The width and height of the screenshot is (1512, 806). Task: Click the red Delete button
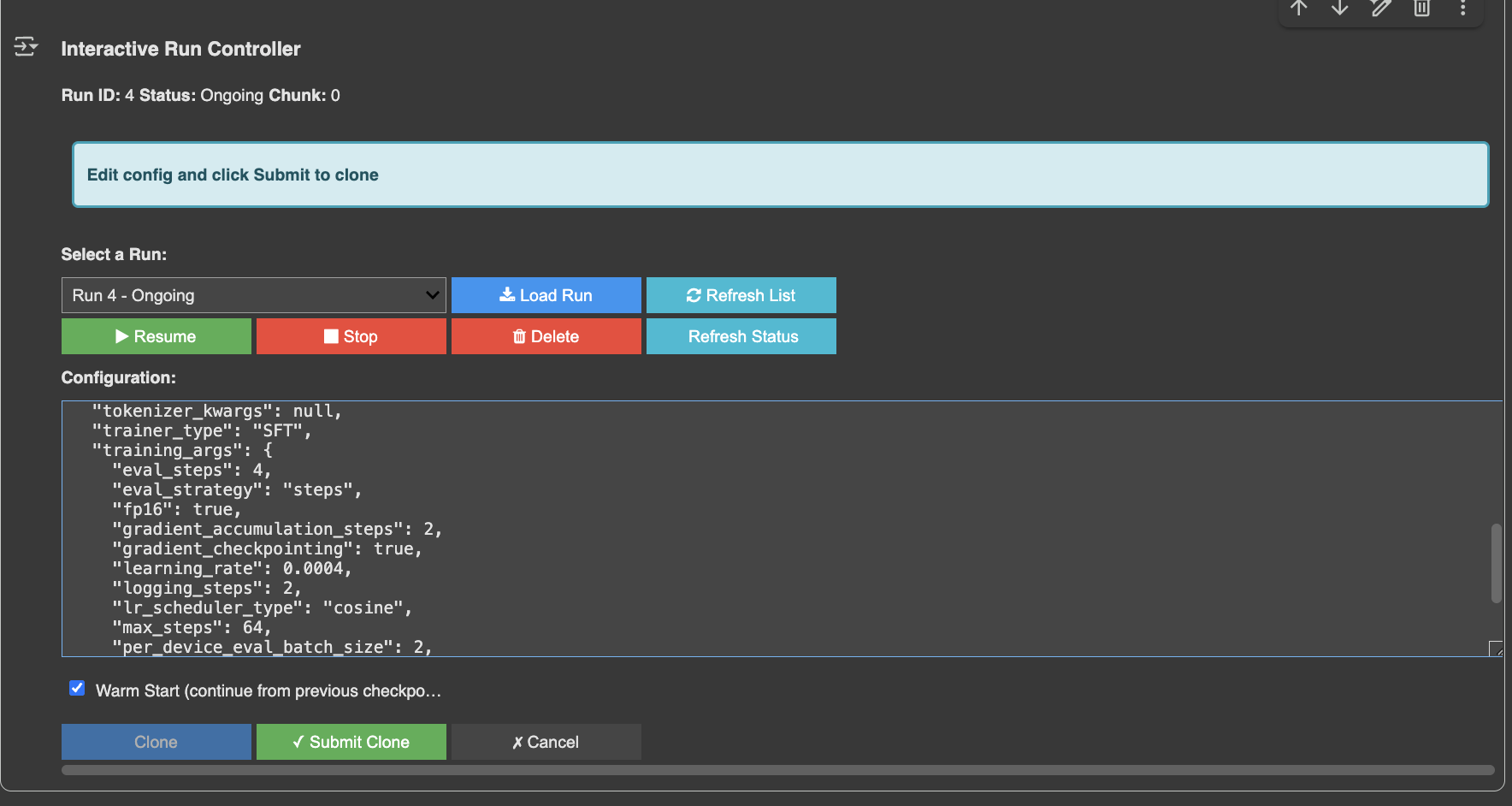pos(546,336)
